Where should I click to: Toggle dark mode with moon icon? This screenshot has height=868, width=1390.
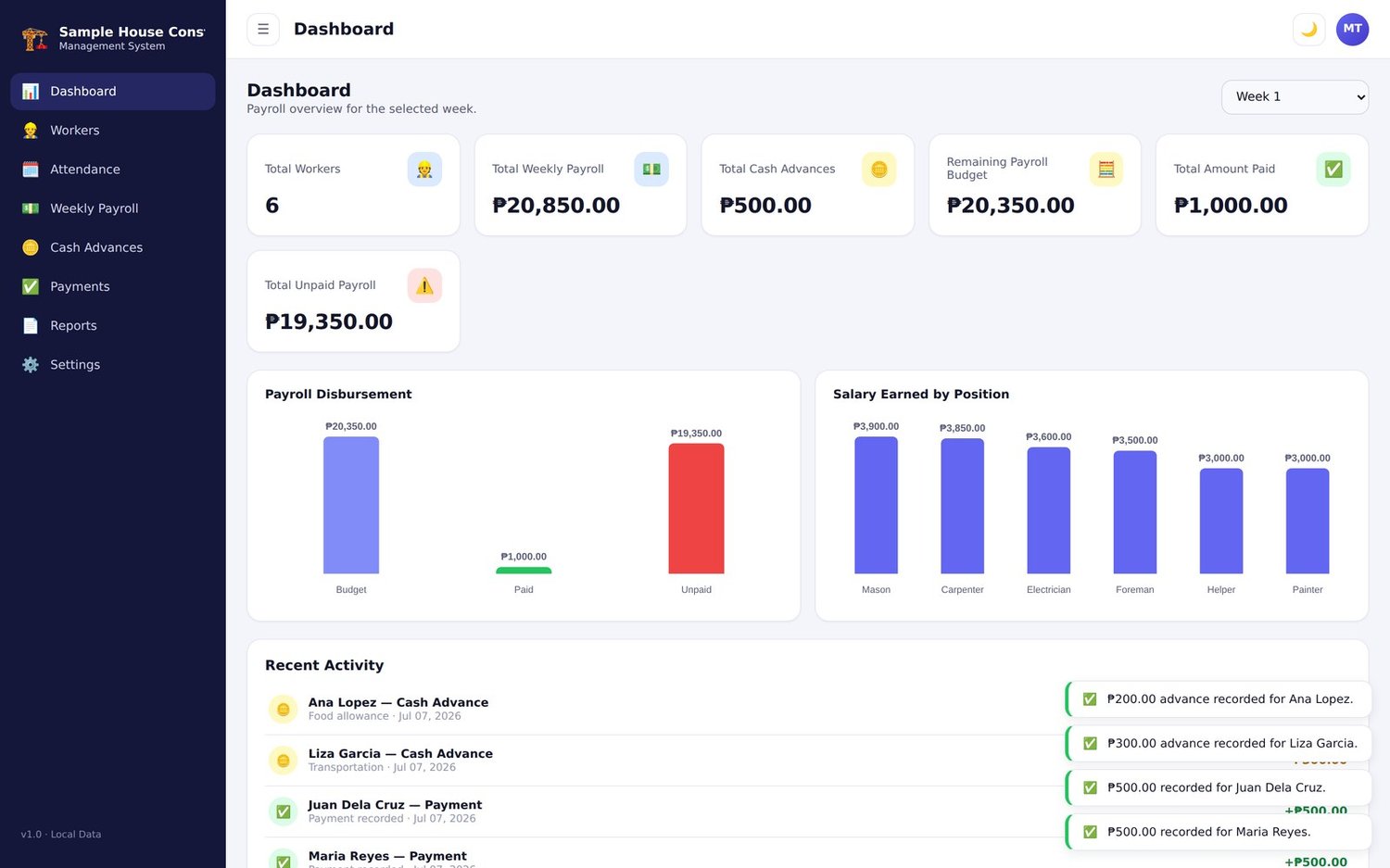coord(1308,30)
